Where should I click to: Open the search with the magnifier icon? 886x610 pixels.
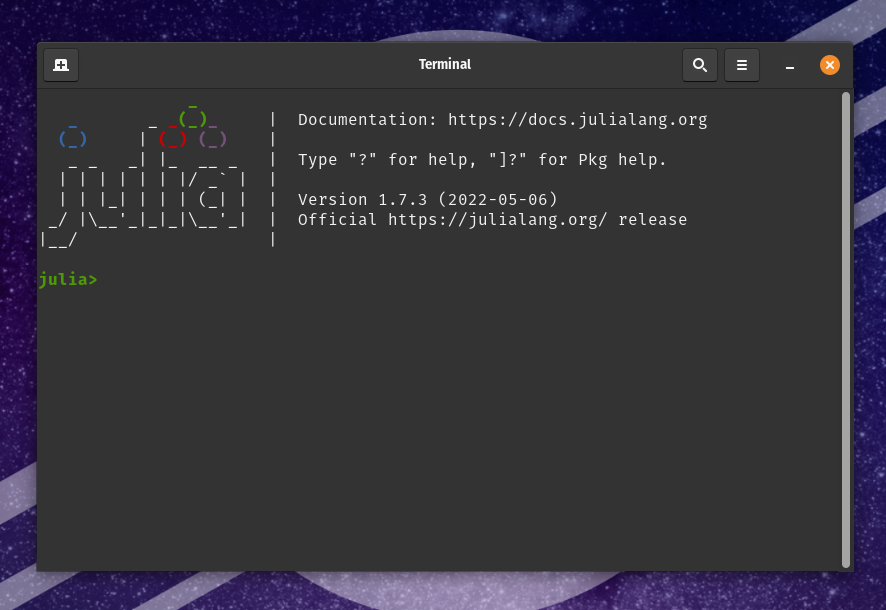click(700, 64)
